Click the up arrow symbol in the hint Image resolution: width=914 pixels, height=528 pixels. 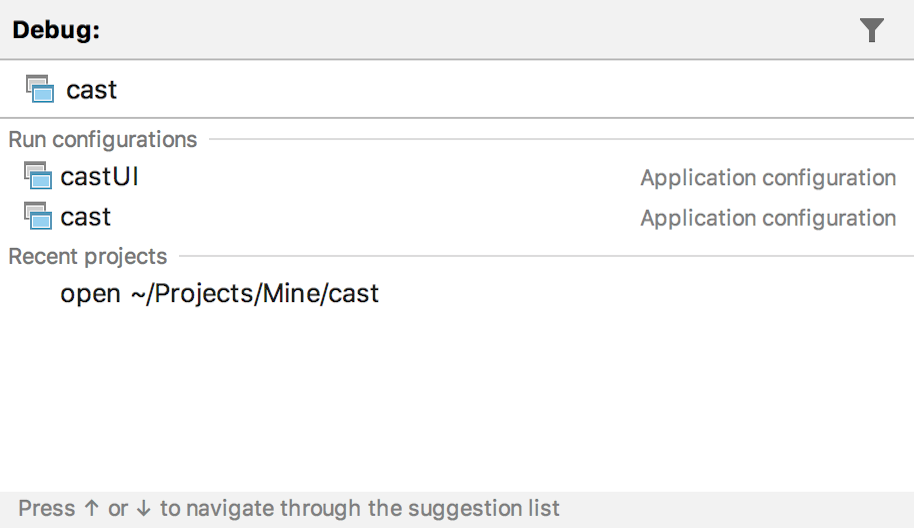tap(92, 508)
